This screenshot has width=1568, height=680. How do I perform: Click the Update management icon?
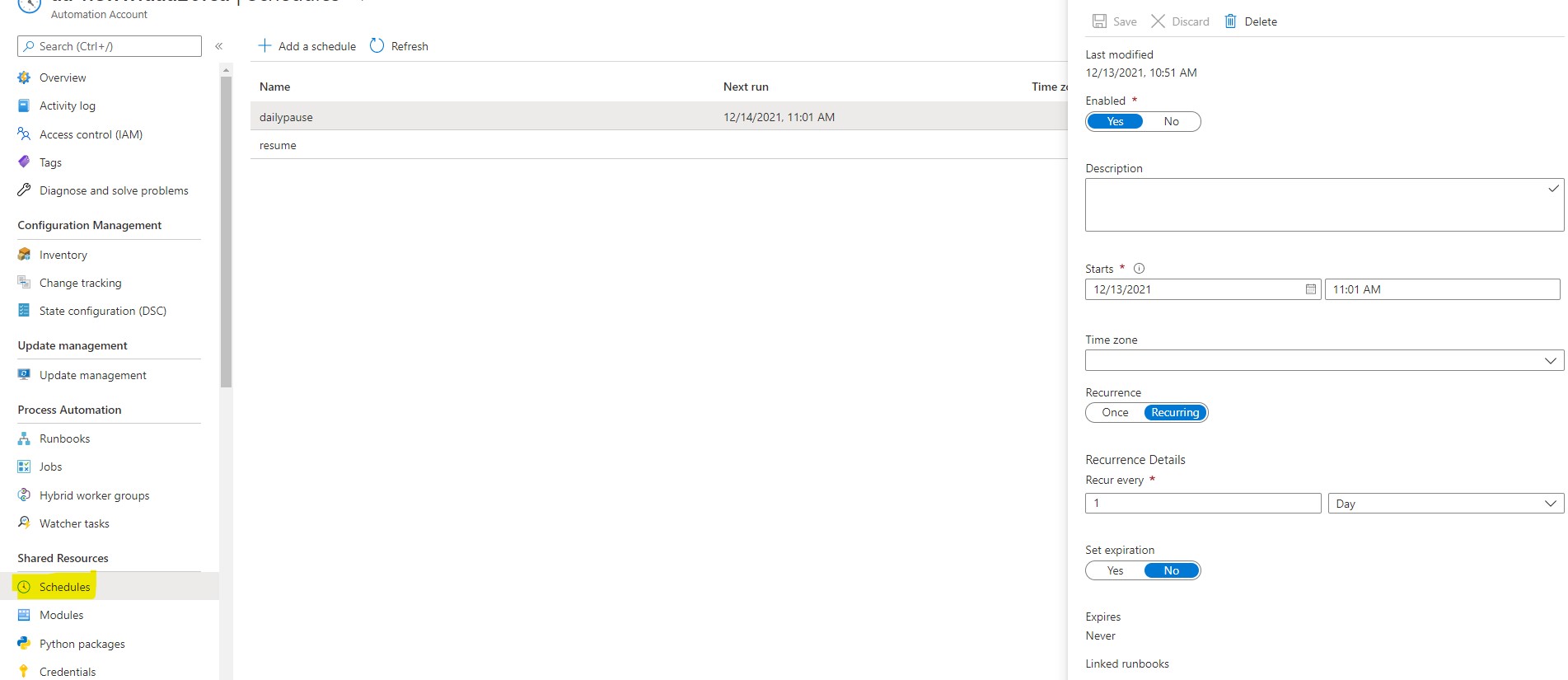pos(24,374)
